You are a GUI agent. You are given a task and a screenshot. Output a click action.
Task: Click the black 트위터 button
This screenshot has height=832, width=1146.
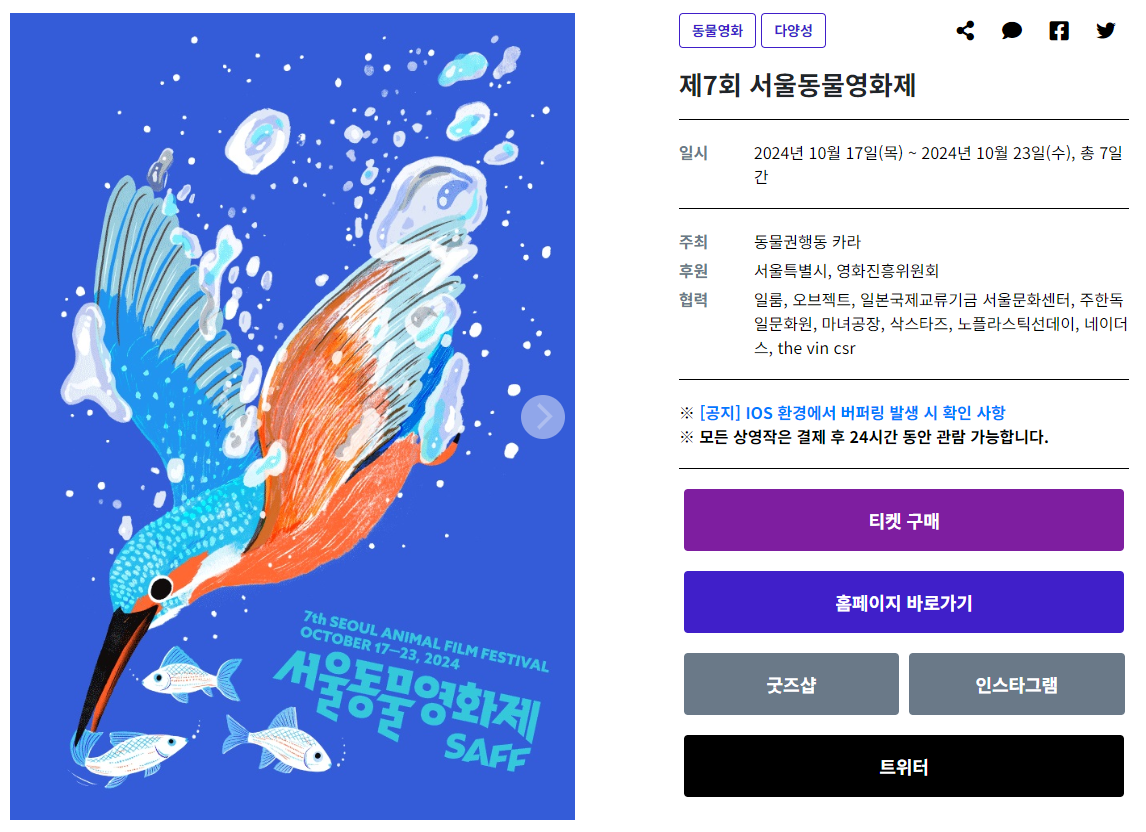tap(903, 765)
